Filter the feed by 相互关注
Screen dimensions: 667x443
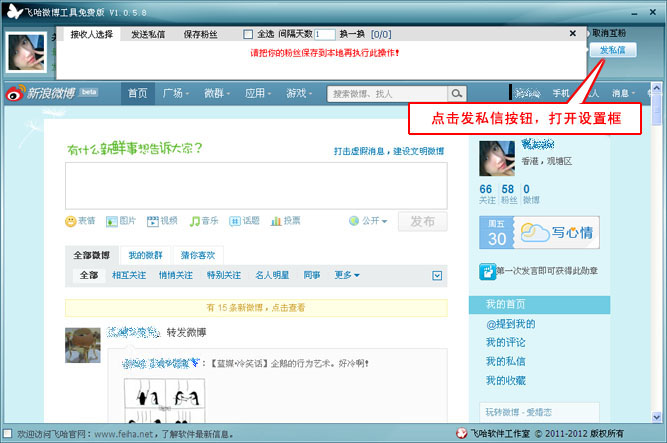(129, 275)
